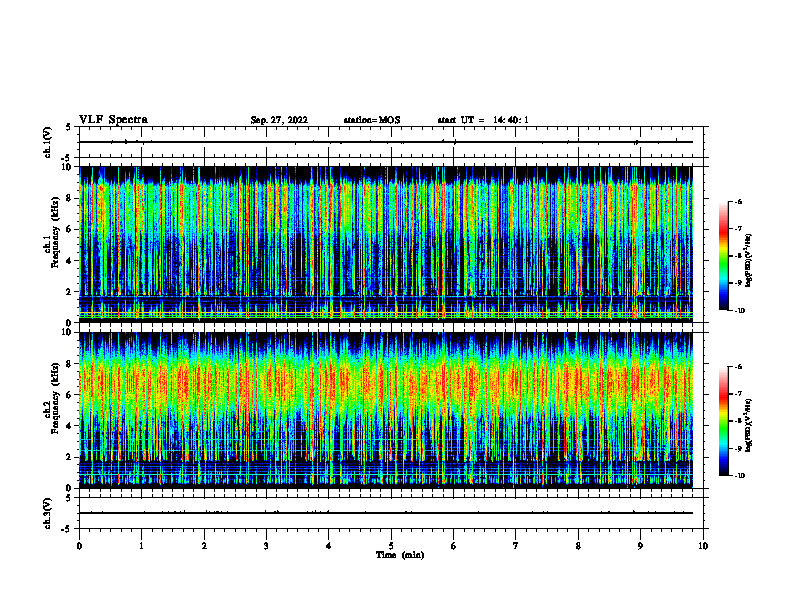Viewport: 792px width, 612px height.
Task: Click the "10" tick on the time axis
Action: (x=703, y=546)
